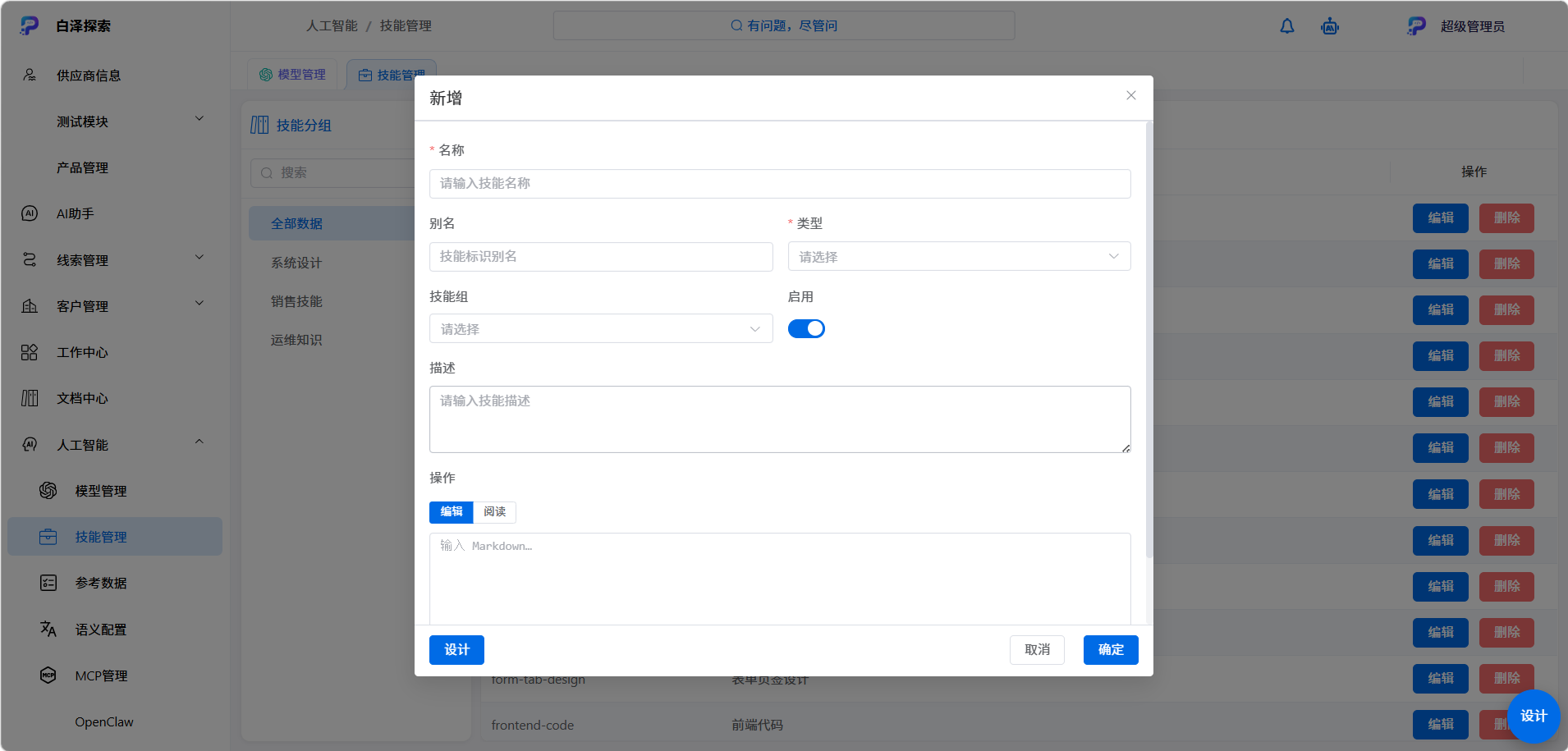This screenshot has width=1568, height=751.
Task: Click the MCP管理 hexagon icon
Action: pyautogui.click(x=48, y=675)
